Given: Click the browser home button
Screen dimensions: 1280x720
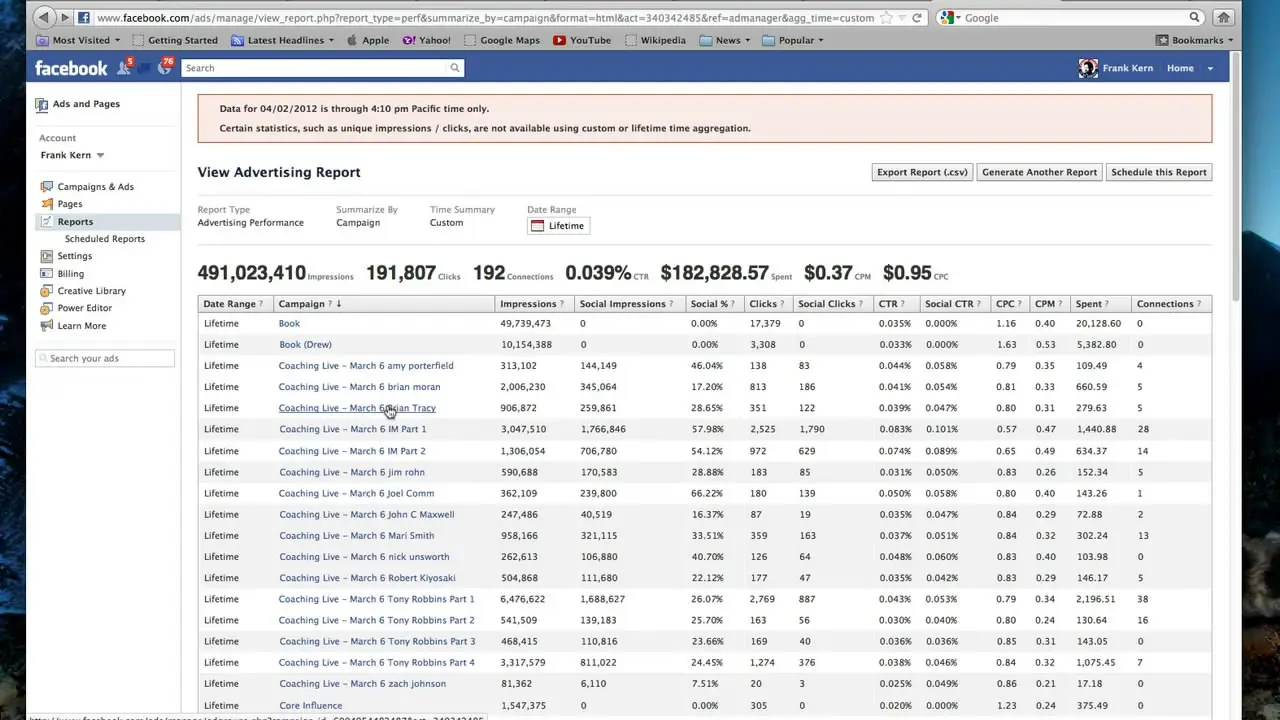Looking at the screenshot, I should (x=1223, y=17).
